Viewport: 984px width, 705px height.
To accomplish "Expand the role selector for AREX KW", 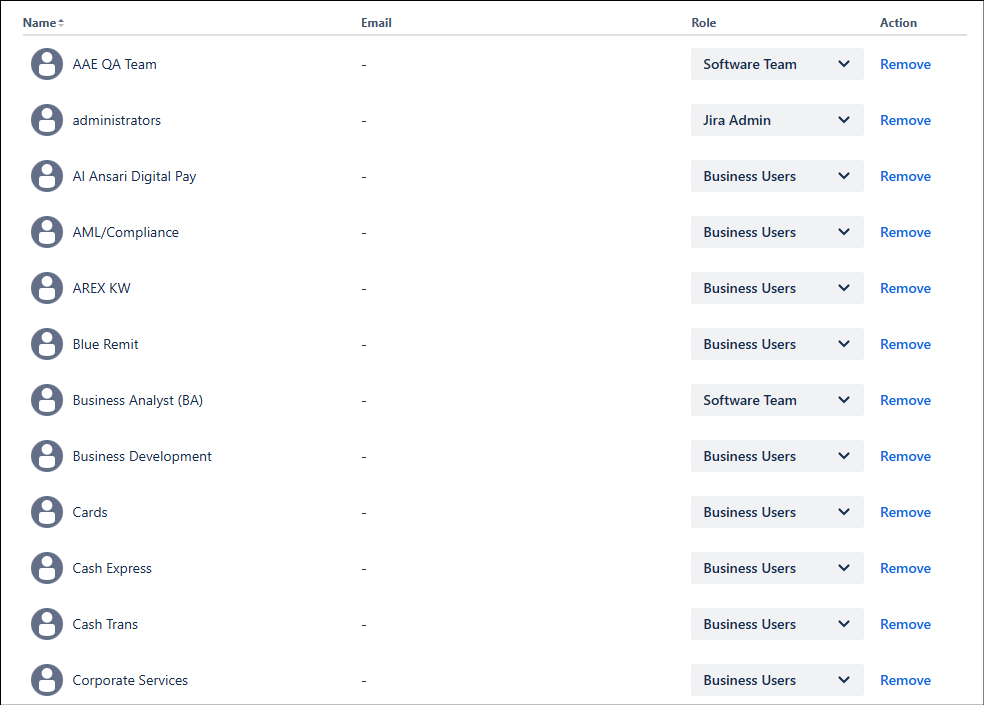I will pyautogui.click(x=777, y=288).
